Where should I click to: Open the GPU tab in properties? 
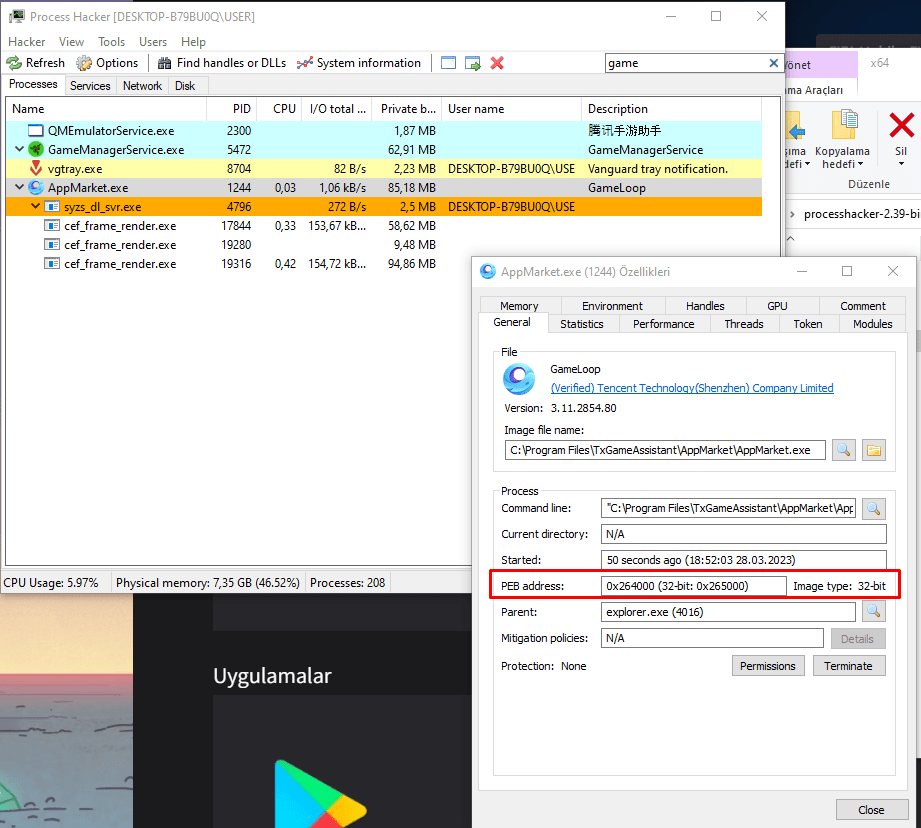point(777,306)
